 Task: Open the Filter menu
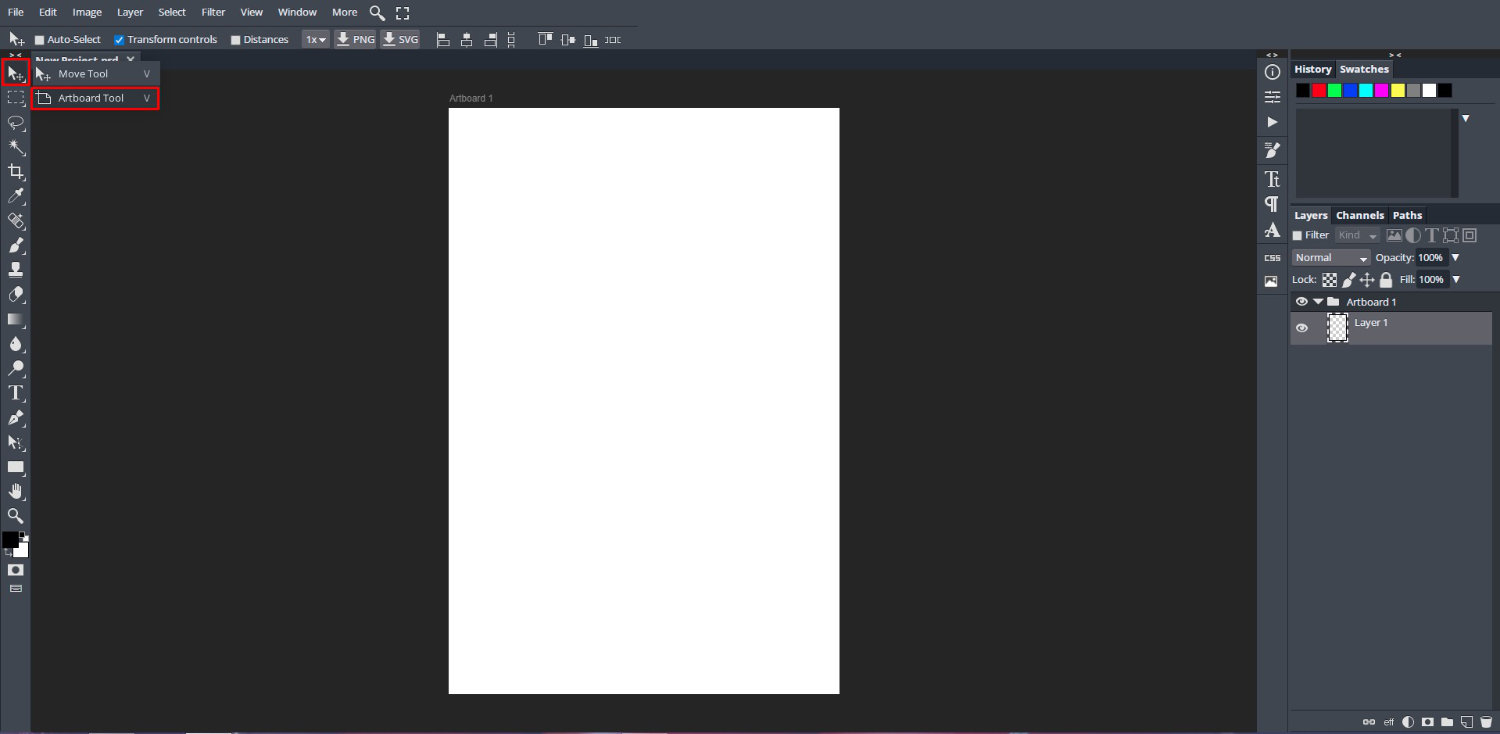(x=213, y=12)
